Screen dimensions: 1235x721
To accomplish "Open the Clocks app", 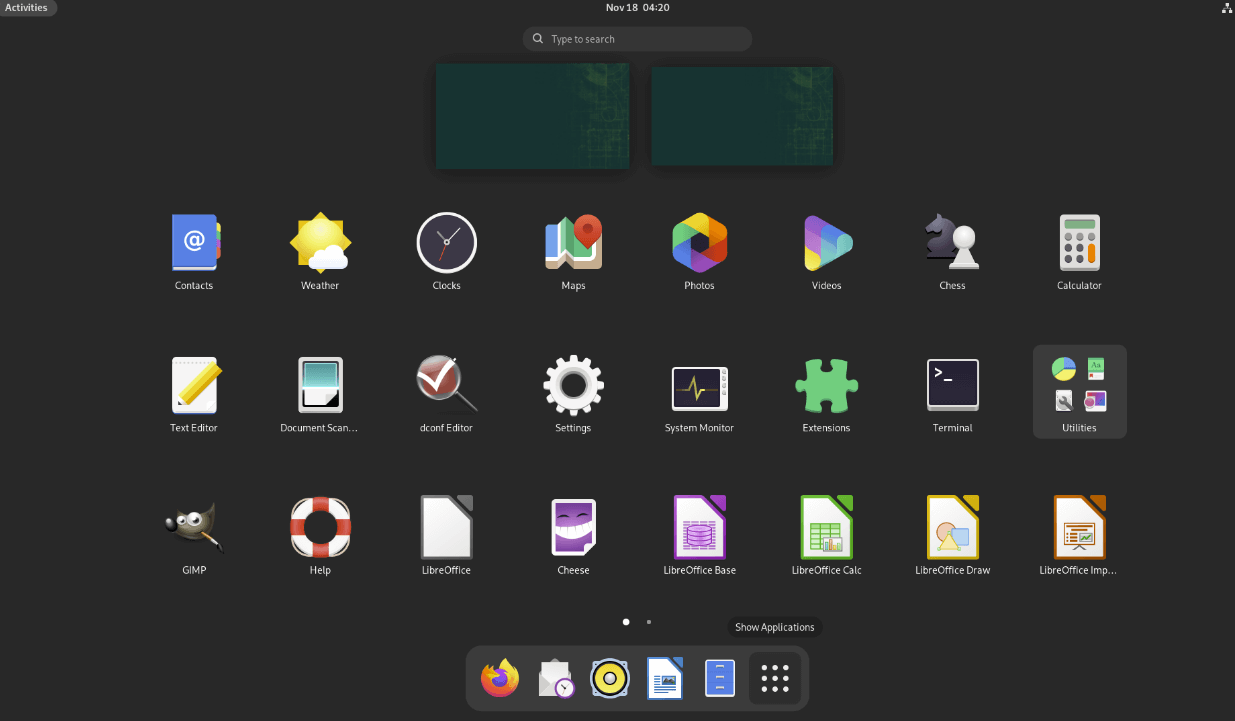I will tap(446, 242).
